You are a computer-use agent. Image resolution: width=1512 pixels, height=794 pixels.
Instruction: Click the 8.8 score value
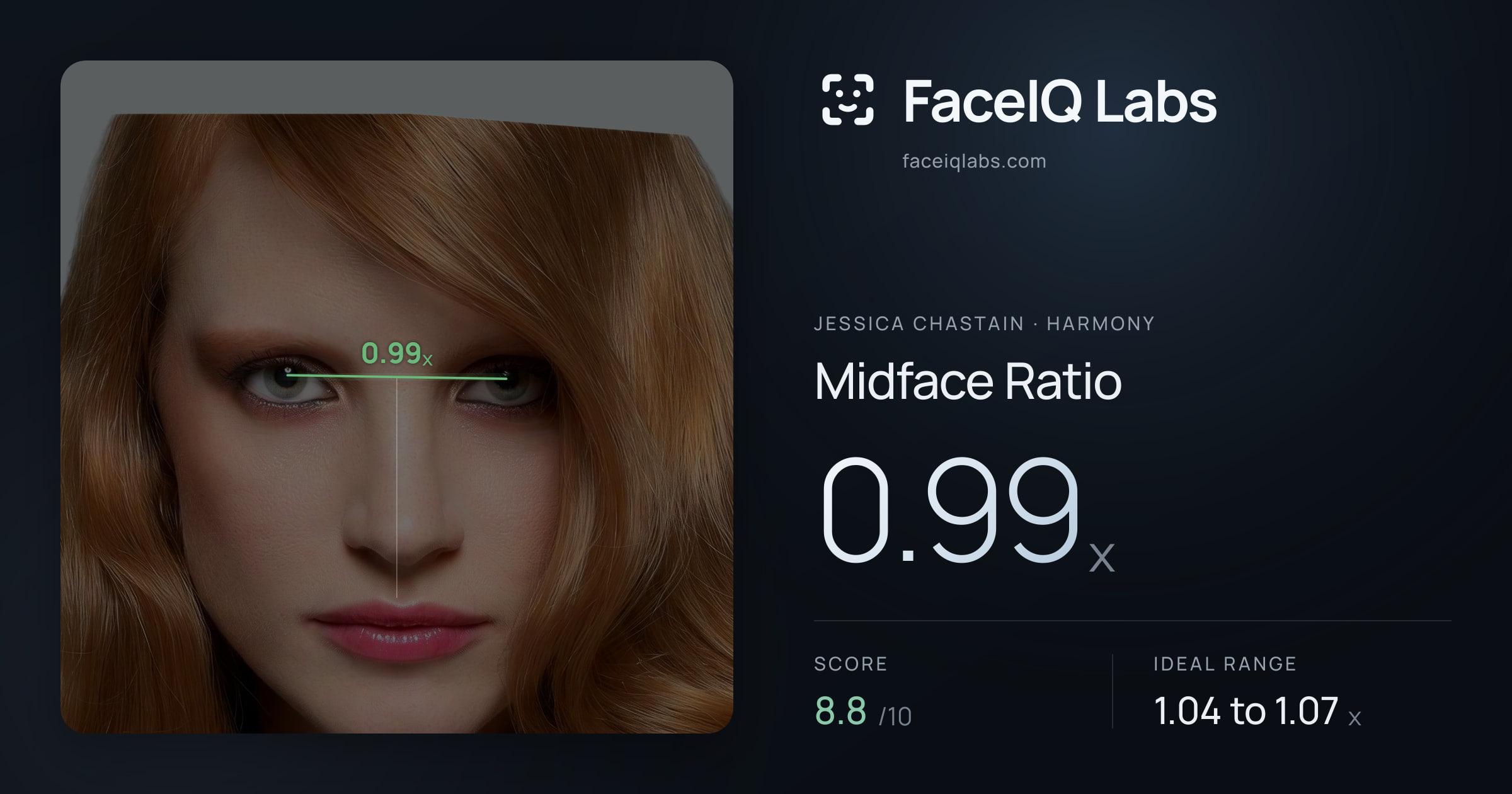point(840,711)
